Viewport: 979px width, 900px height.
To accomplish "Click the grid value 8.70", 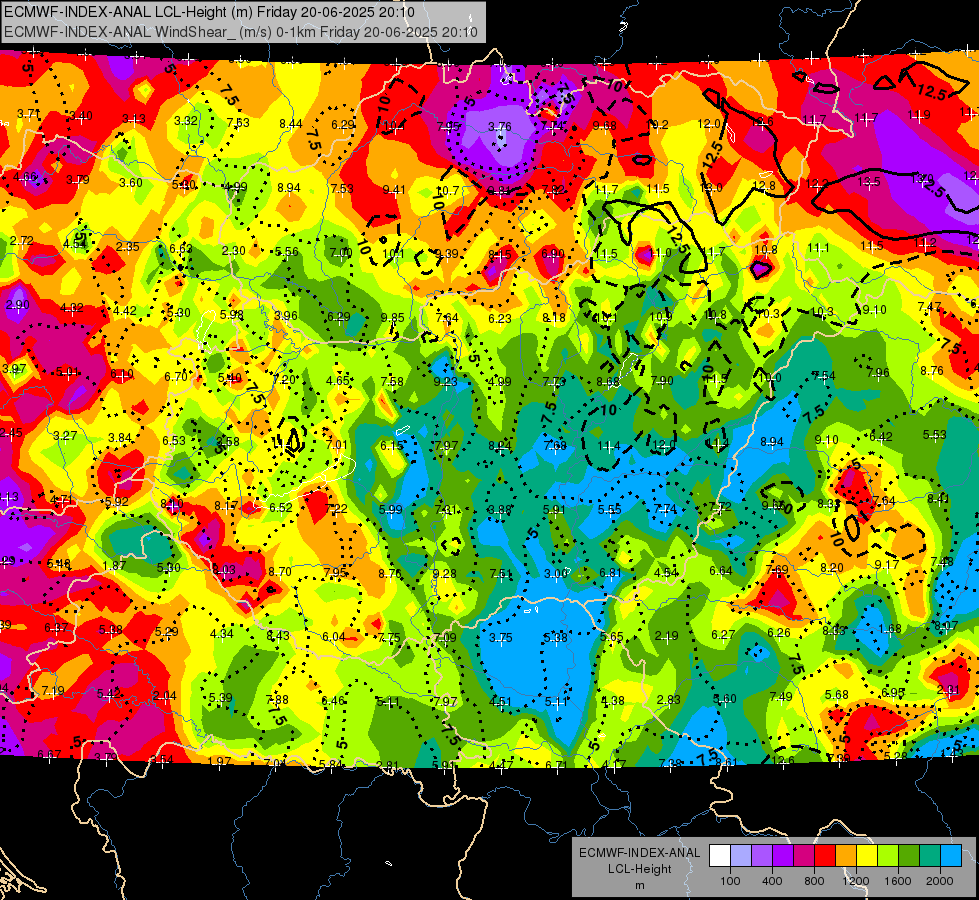I will [280, 571].
